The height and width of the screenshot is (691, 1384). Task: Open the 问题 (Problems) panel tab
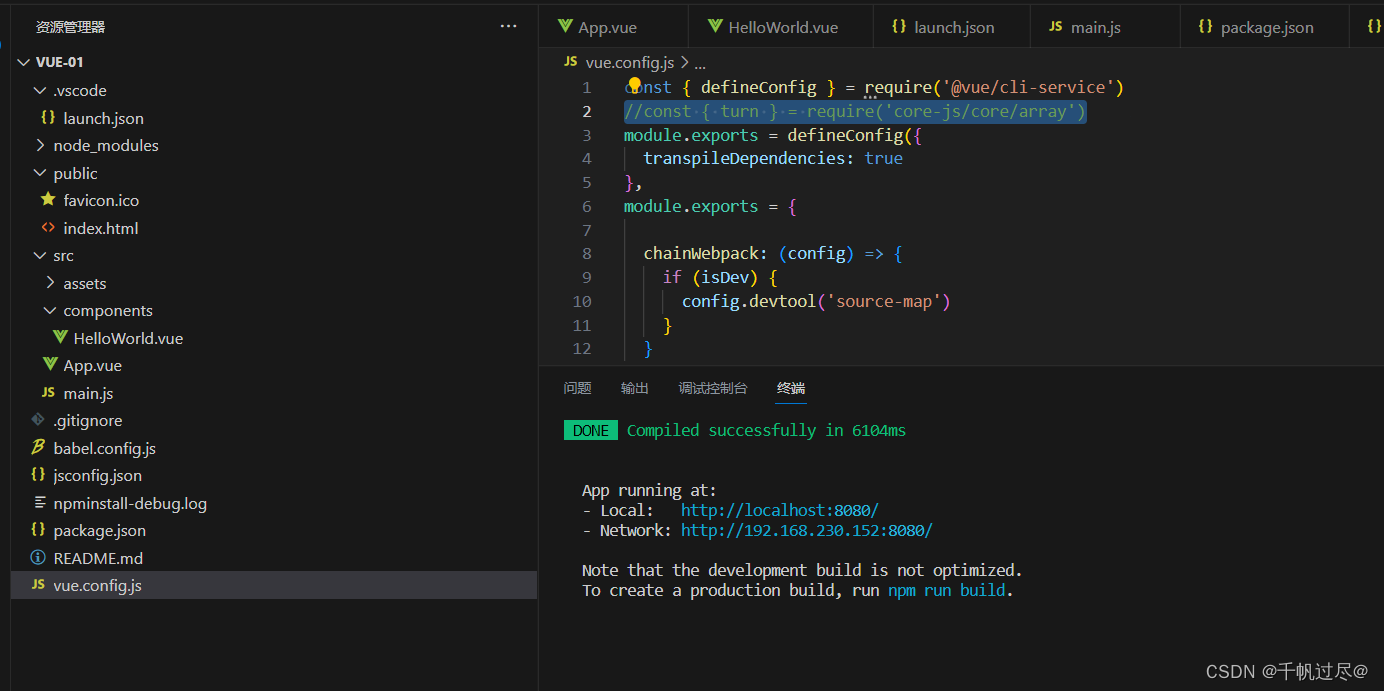coord(577,388)
